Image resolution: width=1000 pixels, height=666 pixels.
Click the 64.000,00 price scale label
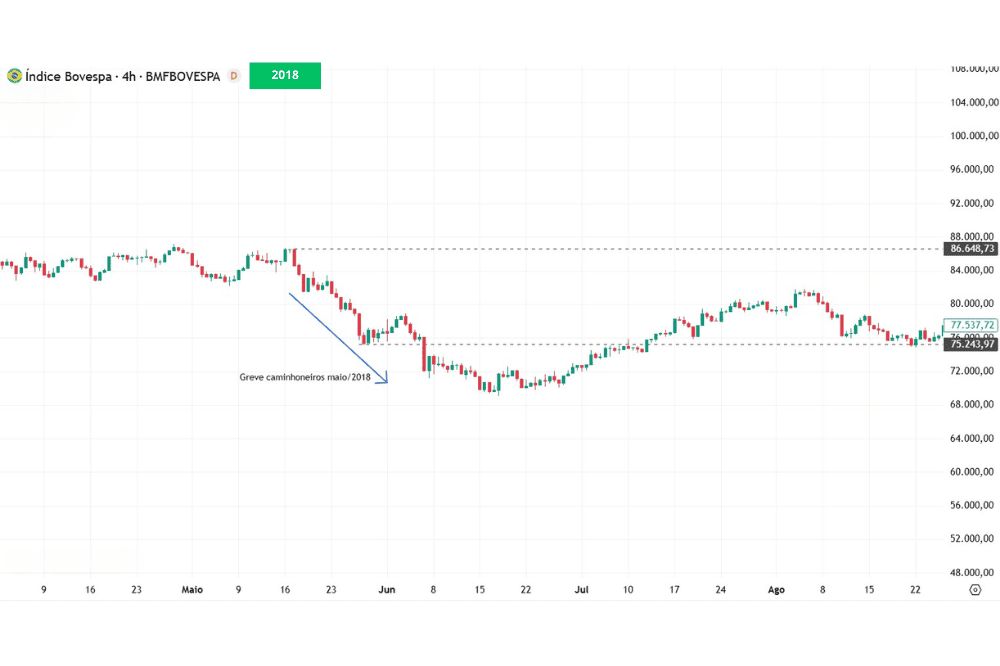click(x=972, y=438)
